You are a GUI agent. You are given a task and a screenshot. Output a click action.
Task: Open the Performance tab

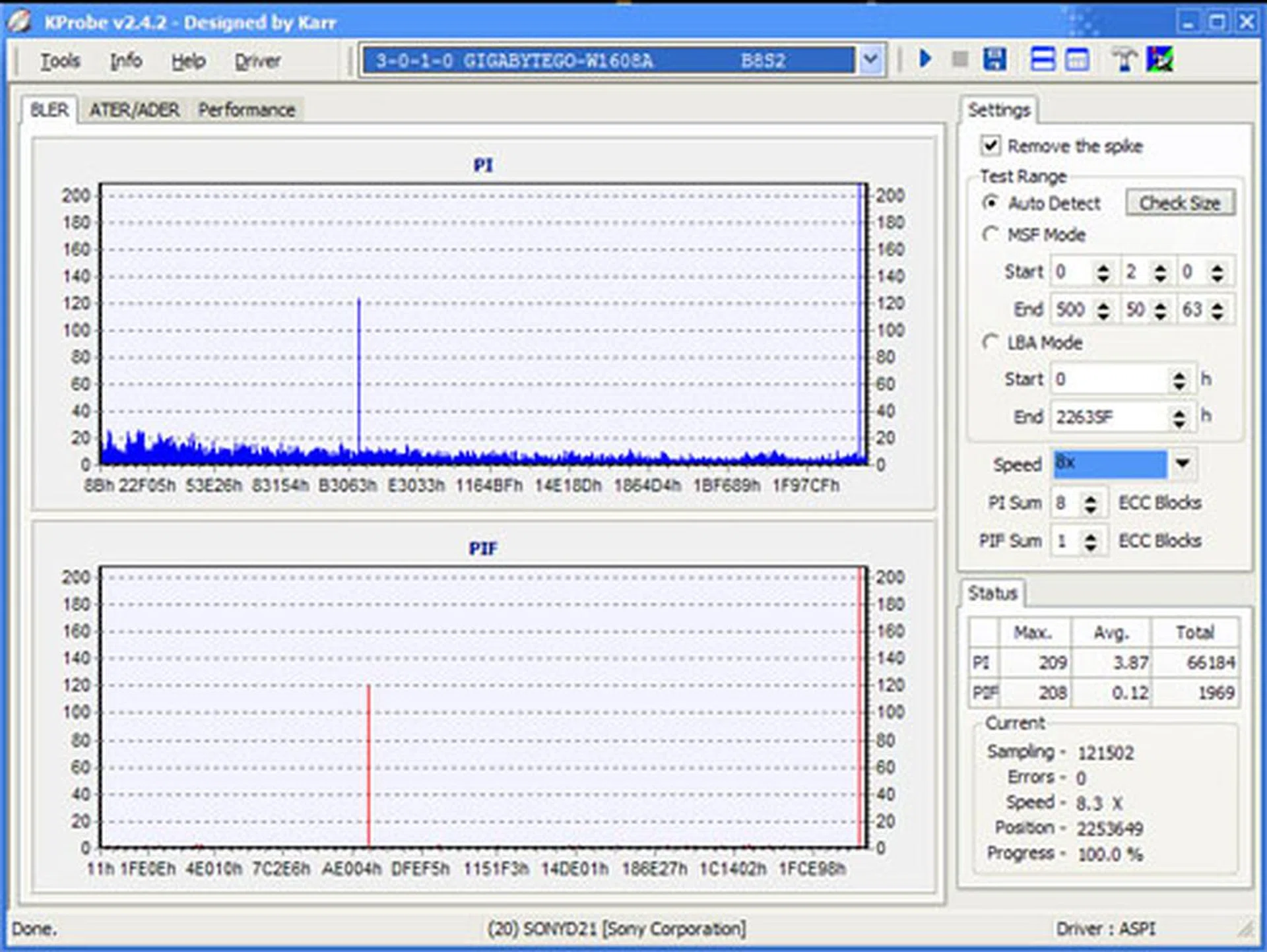[246, 110]
